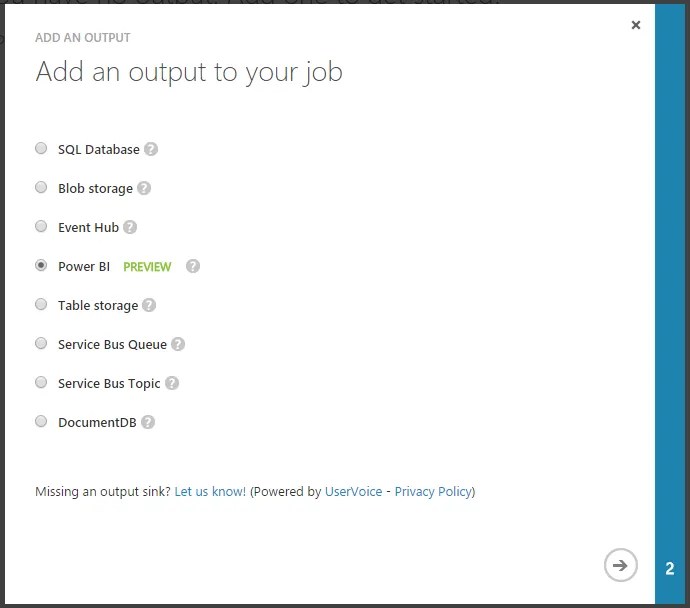Open help icon for Service Bus Queue
This screenshot has height=608, width=690.
178,344
